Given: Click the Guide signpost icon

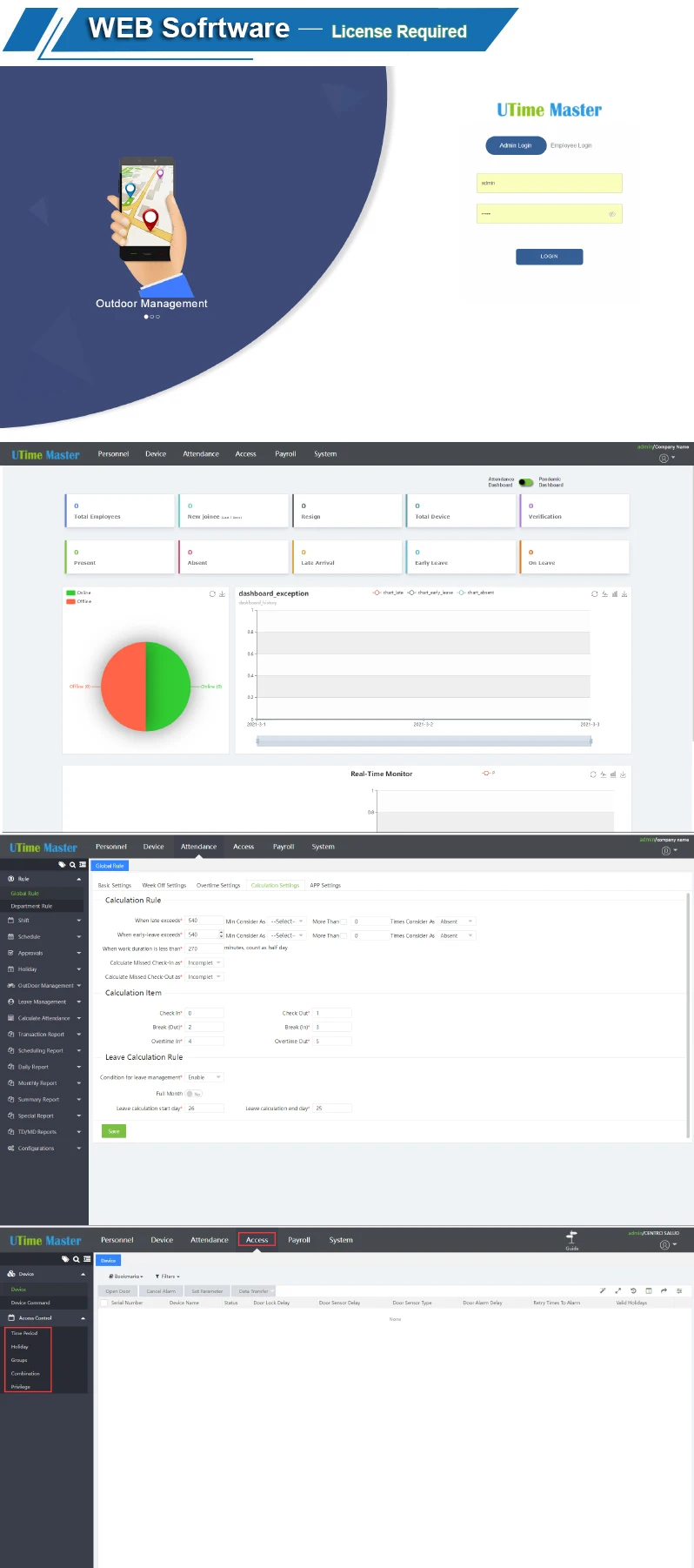Looking at the screenshot, I should (x=571, y=1236).
